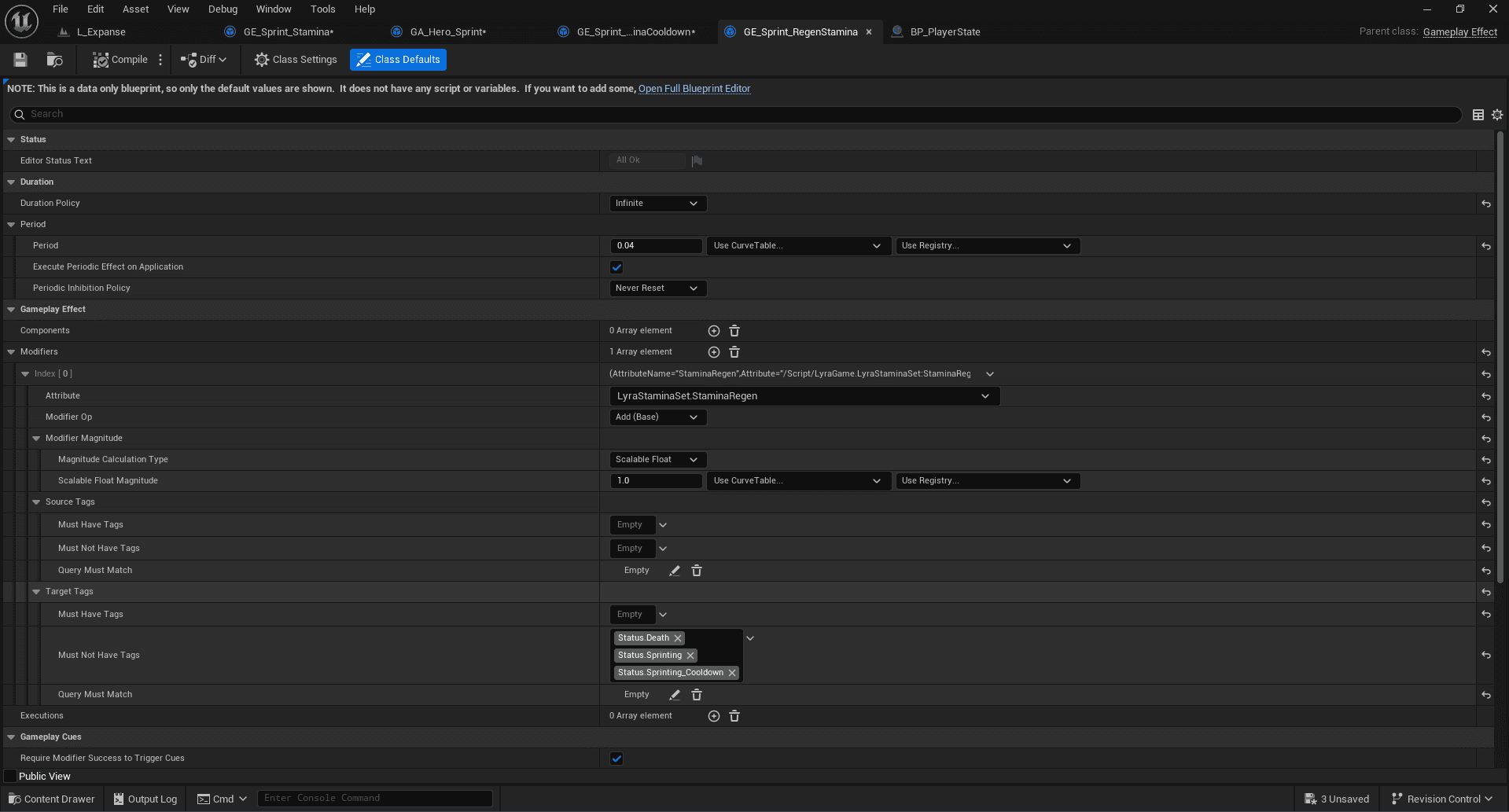Collapse Modifiers Index [0] entry
1509x812 pixels.
[x=25, y=374]
